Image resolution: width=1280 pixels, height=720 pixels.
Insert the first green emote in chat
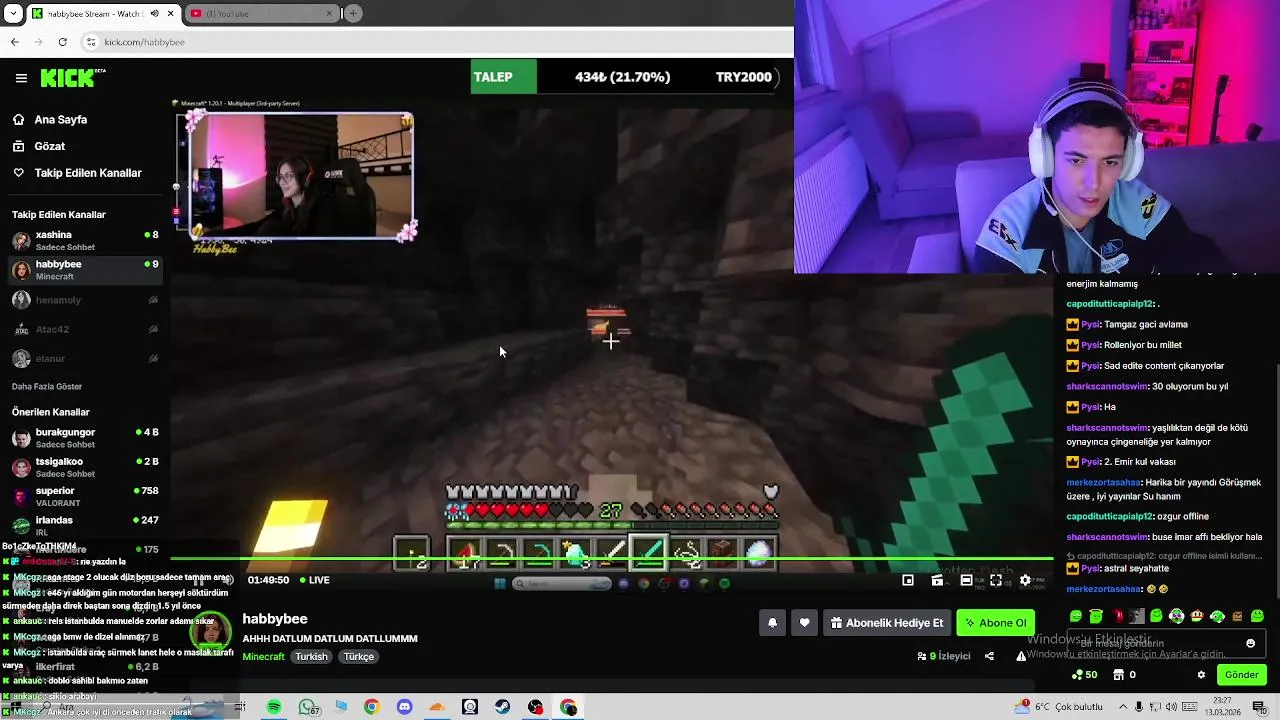pyautogui.click(x=1076, y=616)
